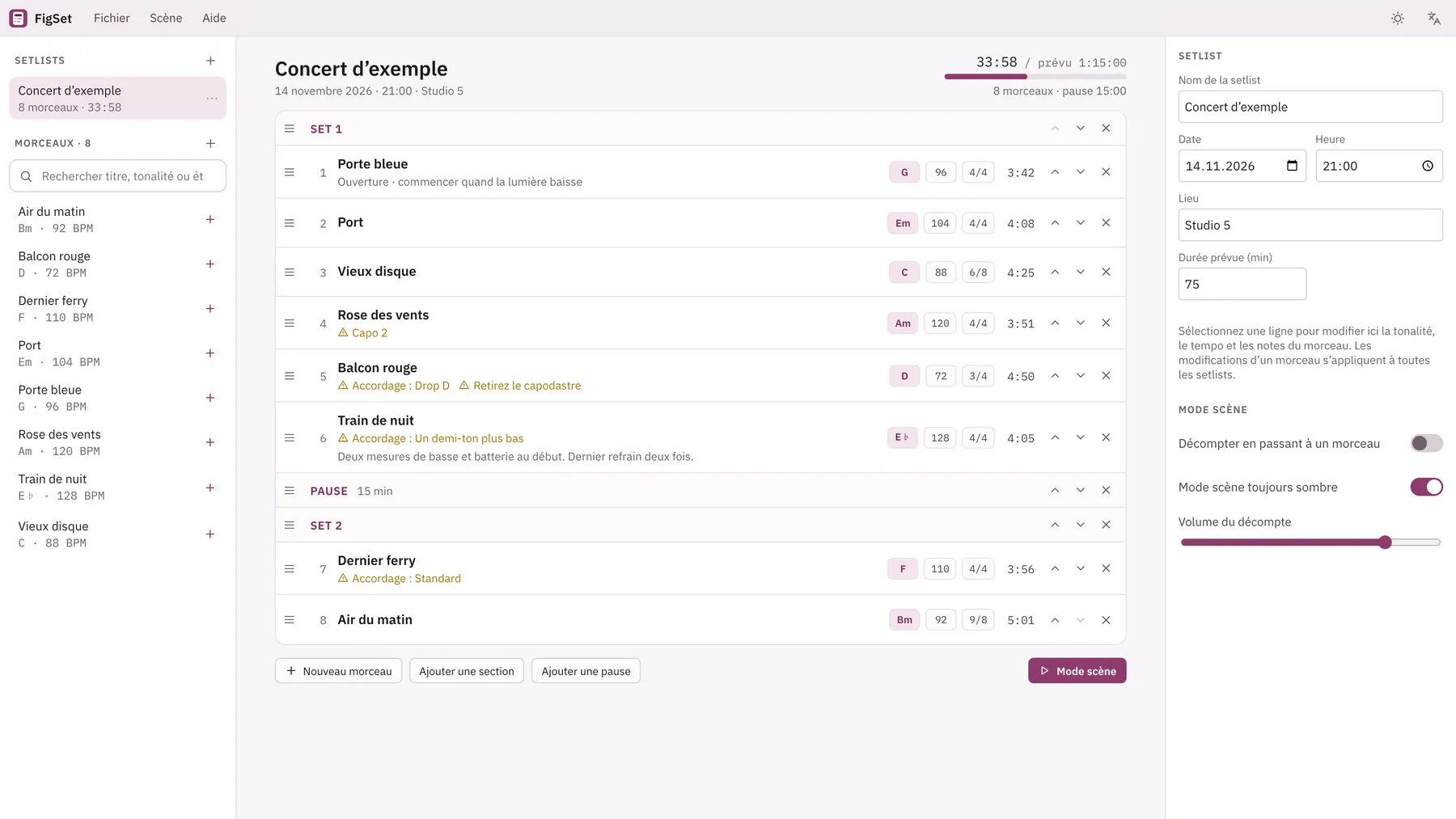Toggle the light/dark theme sun icon
Viewport: 1456px width, 819px height.
point(1398,18)
